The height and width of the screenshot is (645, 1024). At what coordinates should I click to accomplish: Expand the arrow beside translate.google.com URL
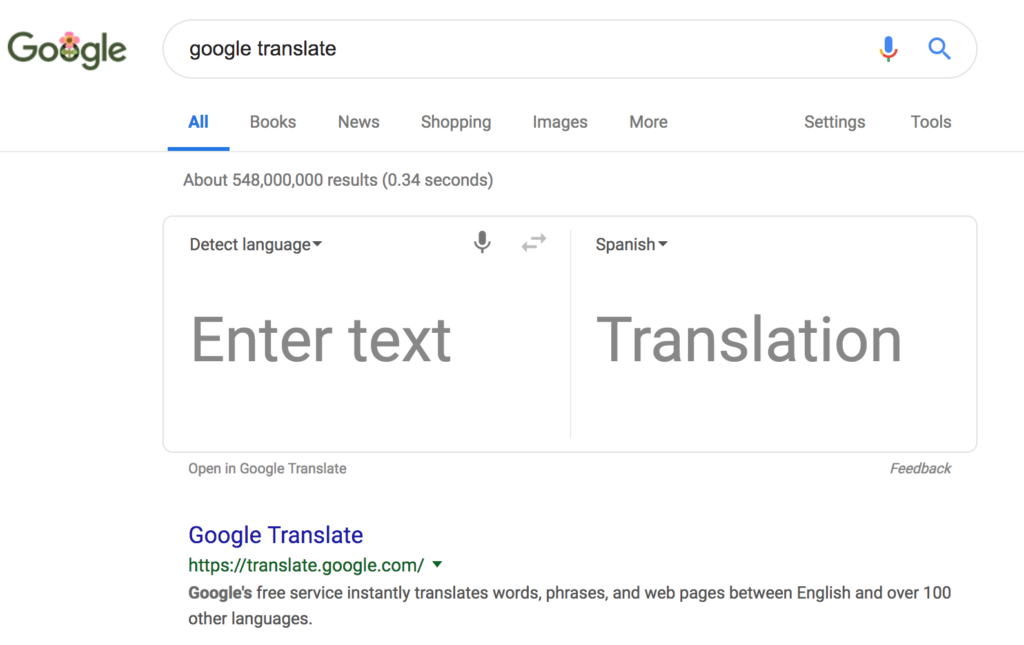[438, 565]
